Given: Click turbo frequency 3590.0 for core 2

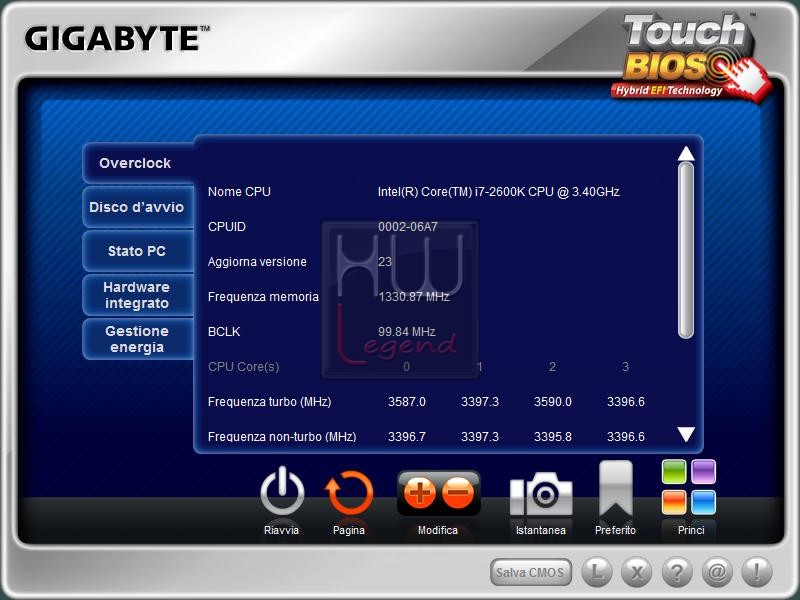Looking at the screenshot, I should coord(553,402).
